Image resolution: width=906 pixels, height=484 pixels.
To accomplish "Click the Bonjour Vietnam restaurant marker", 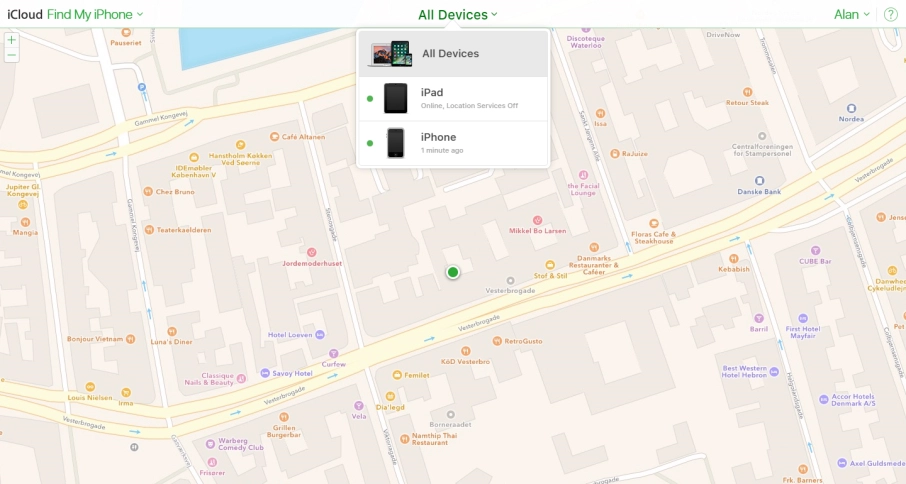I will click(131, 338).
